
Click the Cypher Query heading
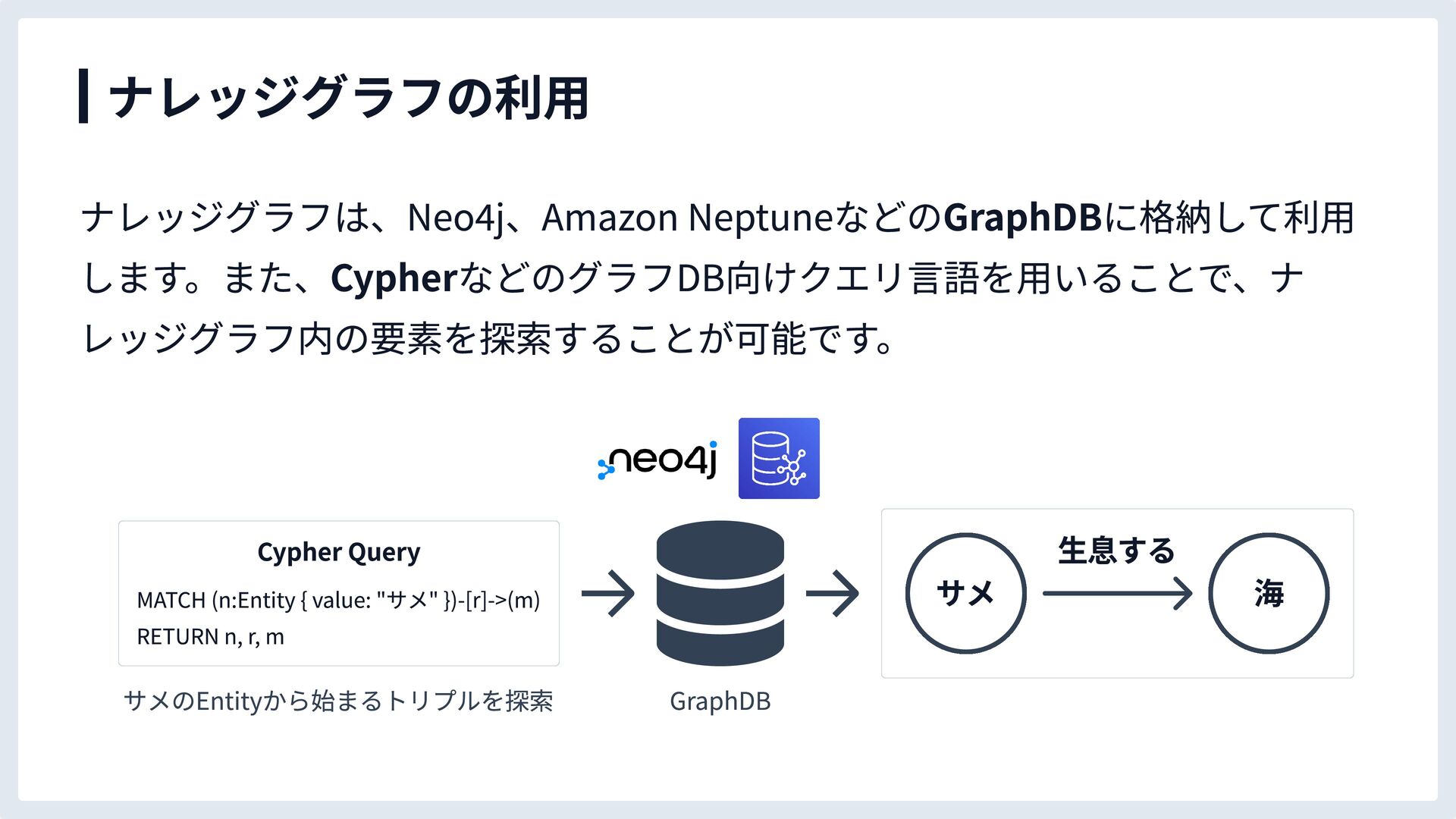coord(338,552)
